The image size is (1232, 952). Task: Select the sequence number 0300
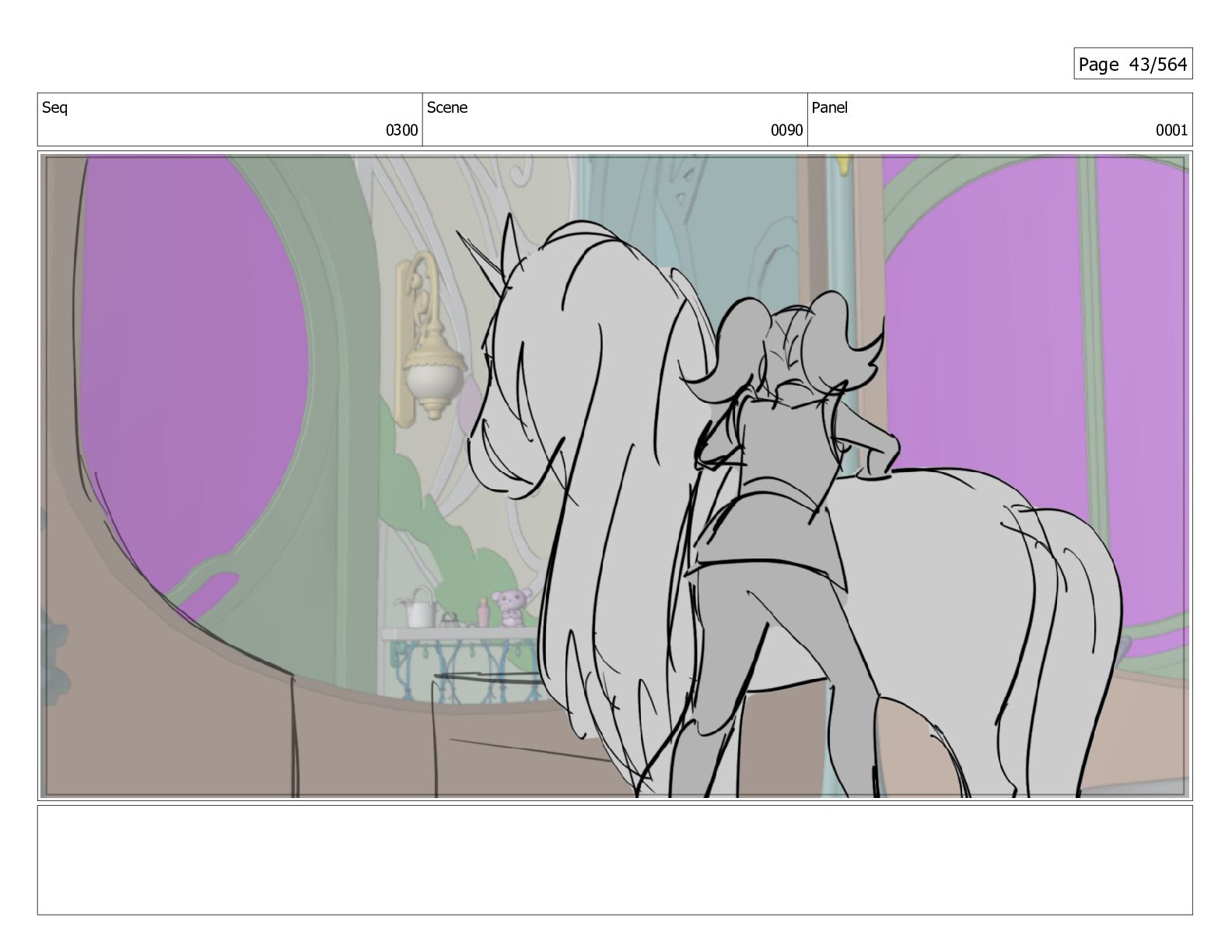point(401,130)
